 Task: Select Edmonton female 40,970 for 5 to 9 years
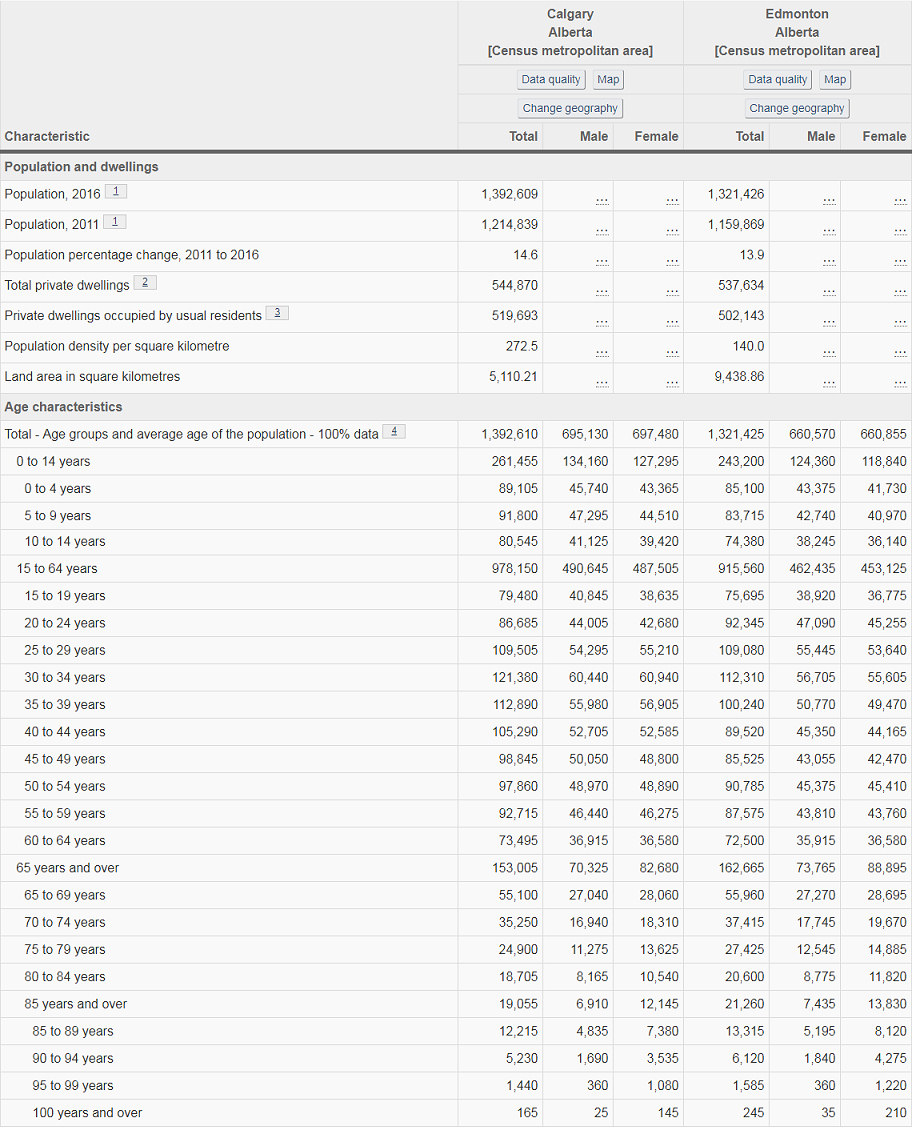coord(887,516)
